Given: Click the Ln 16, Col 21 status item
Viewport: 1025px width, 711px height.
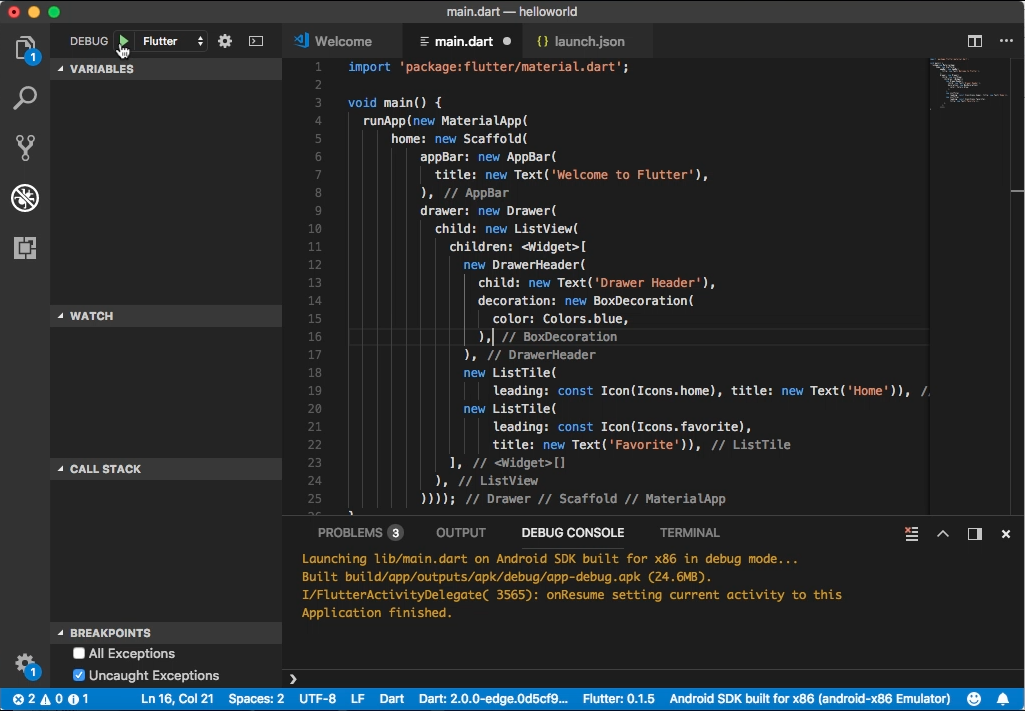Looking at the screenshot, I should tap(177, 699).
